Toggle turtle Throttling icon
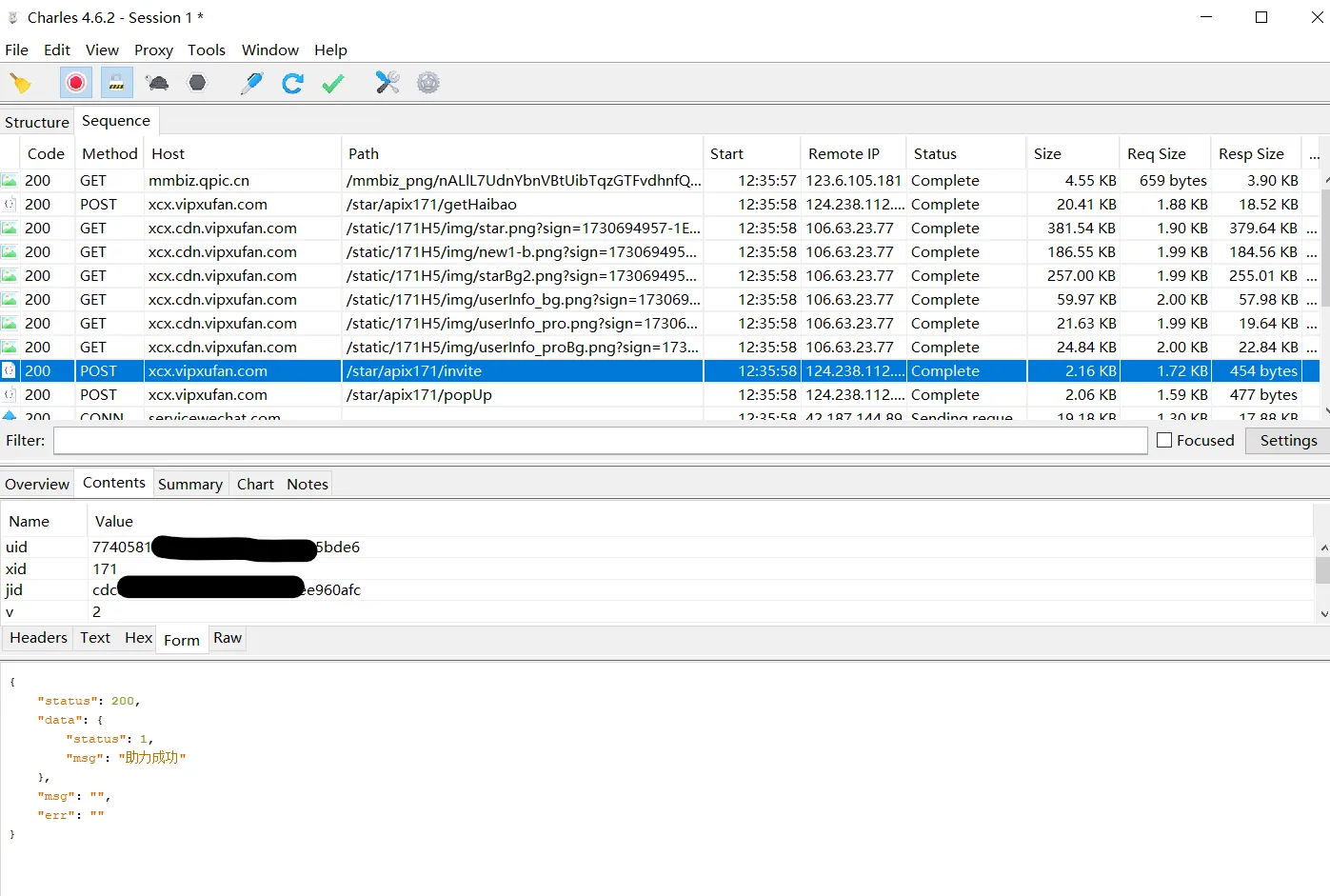This screenshot has width=1330, height=896. 157,83
